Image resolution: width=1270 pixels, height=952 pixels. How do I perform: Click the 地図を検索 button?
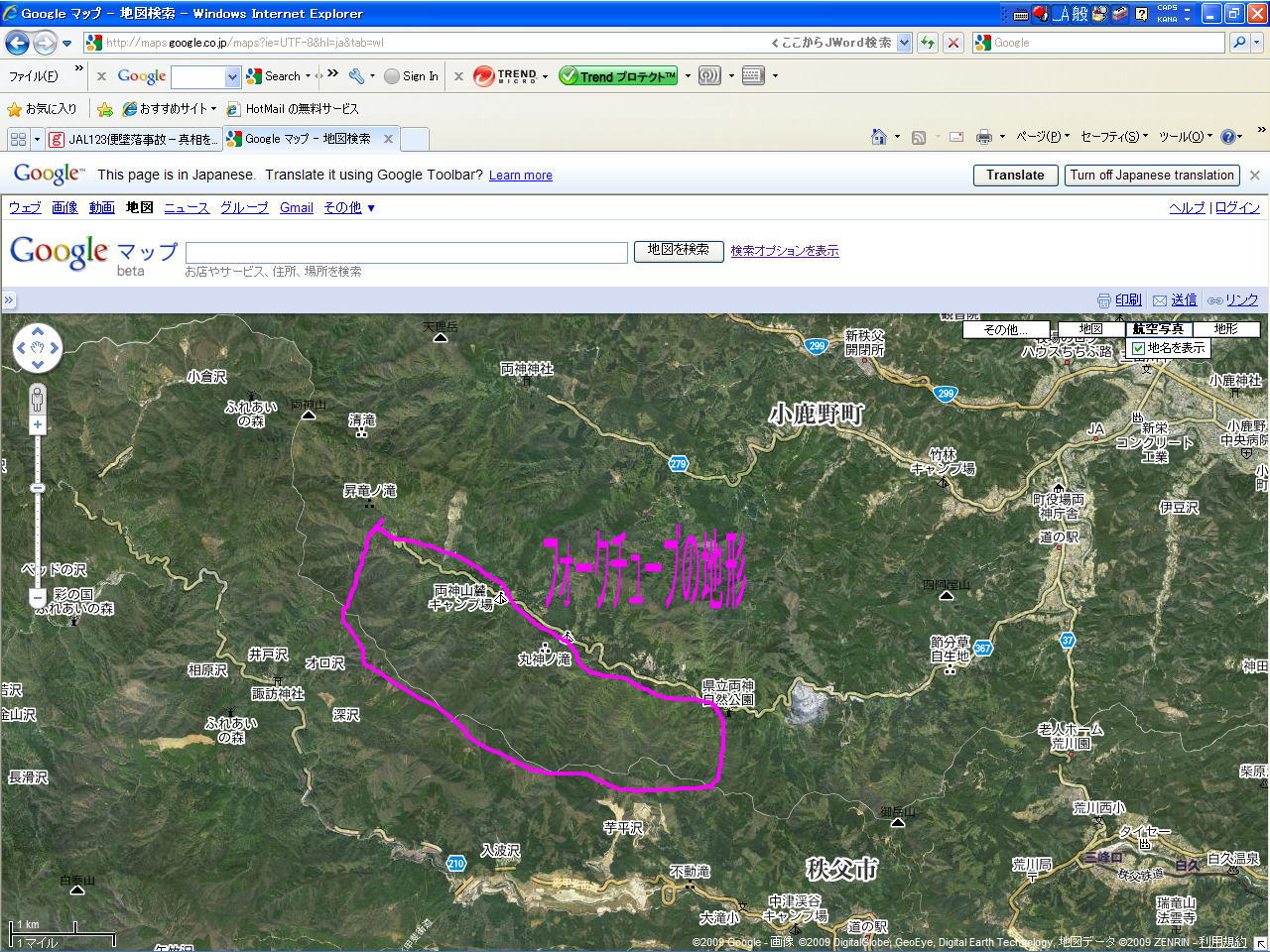pyautogui.click(x=679, y=251)
